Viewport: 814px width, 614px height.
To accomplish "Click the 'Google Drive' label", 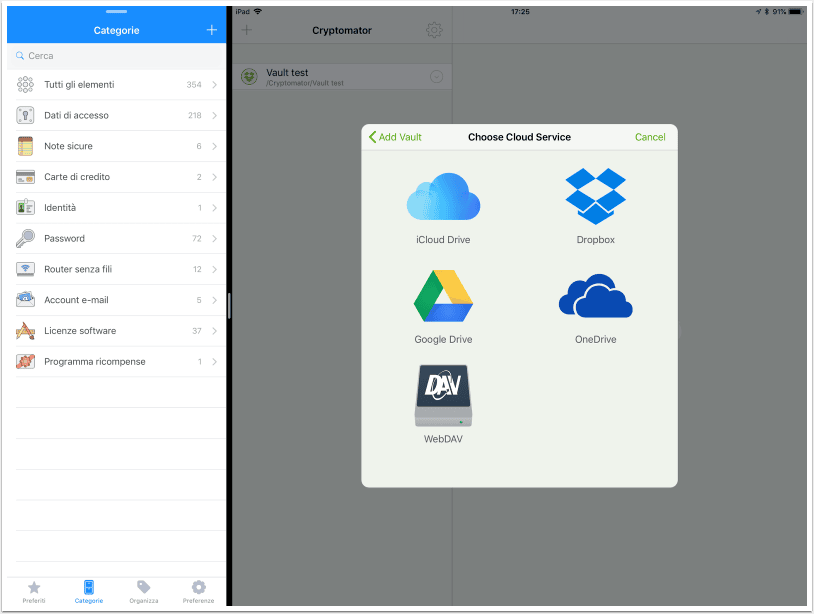I will (443, 339).
